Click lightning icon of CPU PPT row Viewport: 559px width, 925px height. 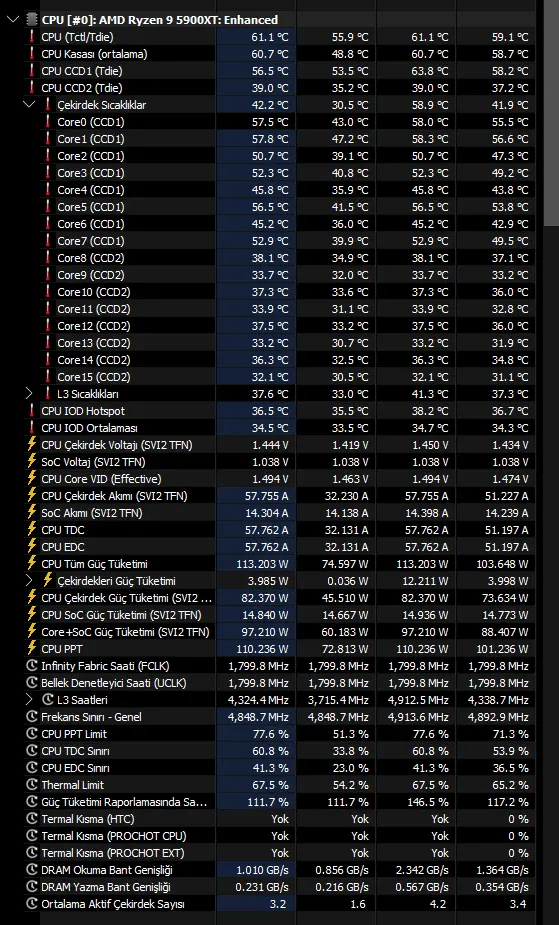click(x=32, y=648)
